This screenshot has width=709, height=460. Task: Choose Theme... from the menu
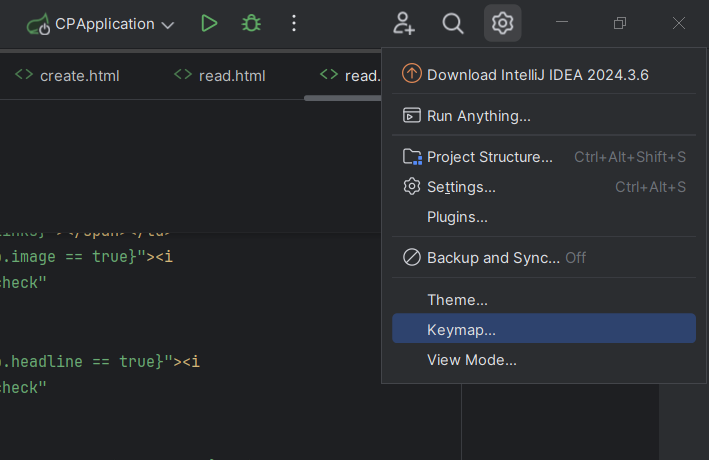[x=544, y=299]
